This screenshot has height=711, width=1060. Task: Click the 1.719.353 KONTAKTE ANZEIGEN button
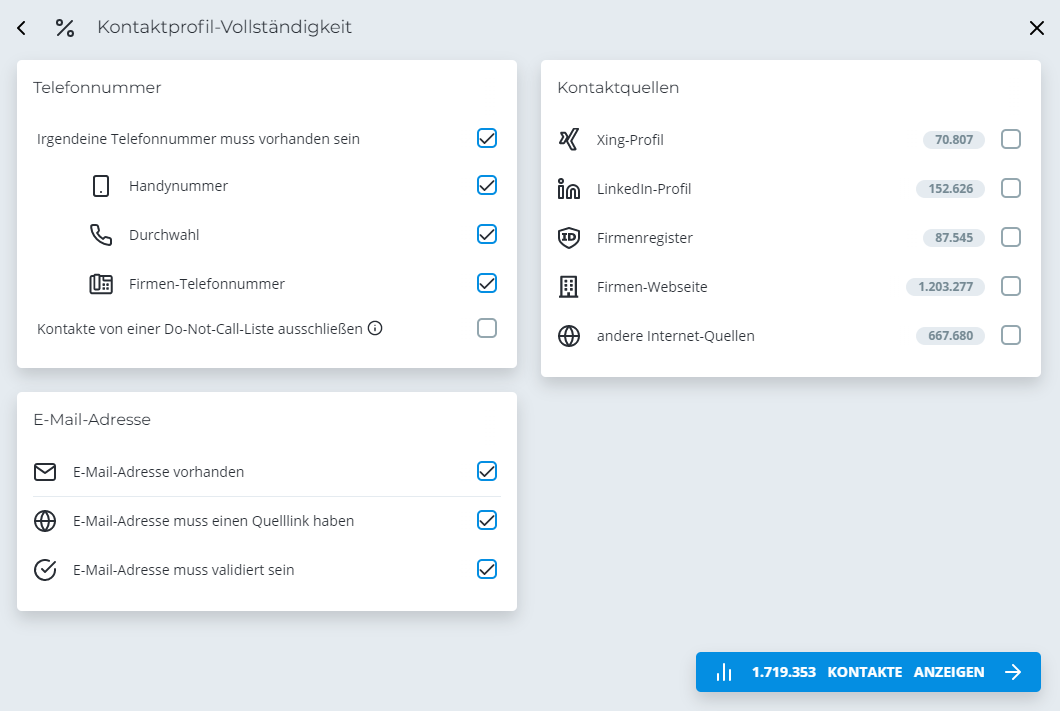click(x=869, y=672)
